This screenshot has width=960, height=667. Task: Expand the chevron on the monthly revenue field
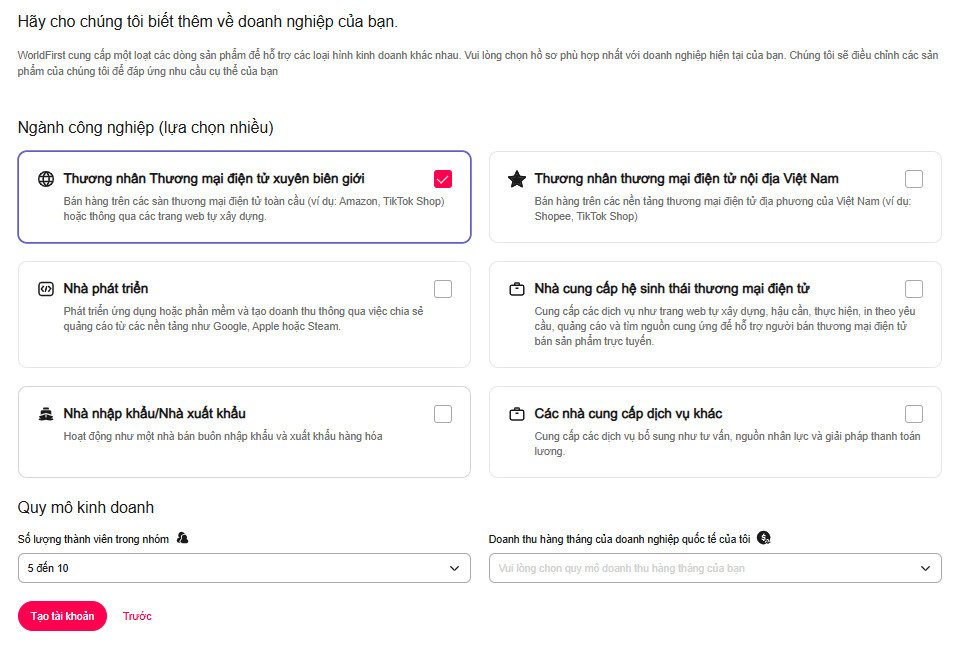pos(925,568)
